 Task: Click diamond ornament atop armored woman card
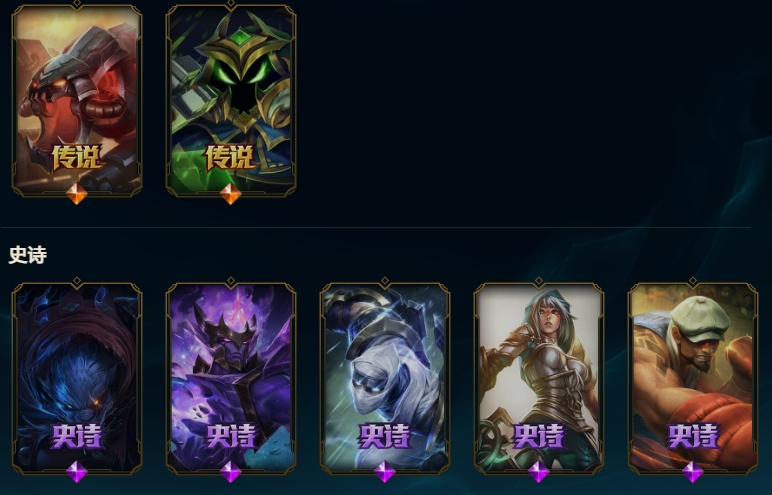click(539, 281)
